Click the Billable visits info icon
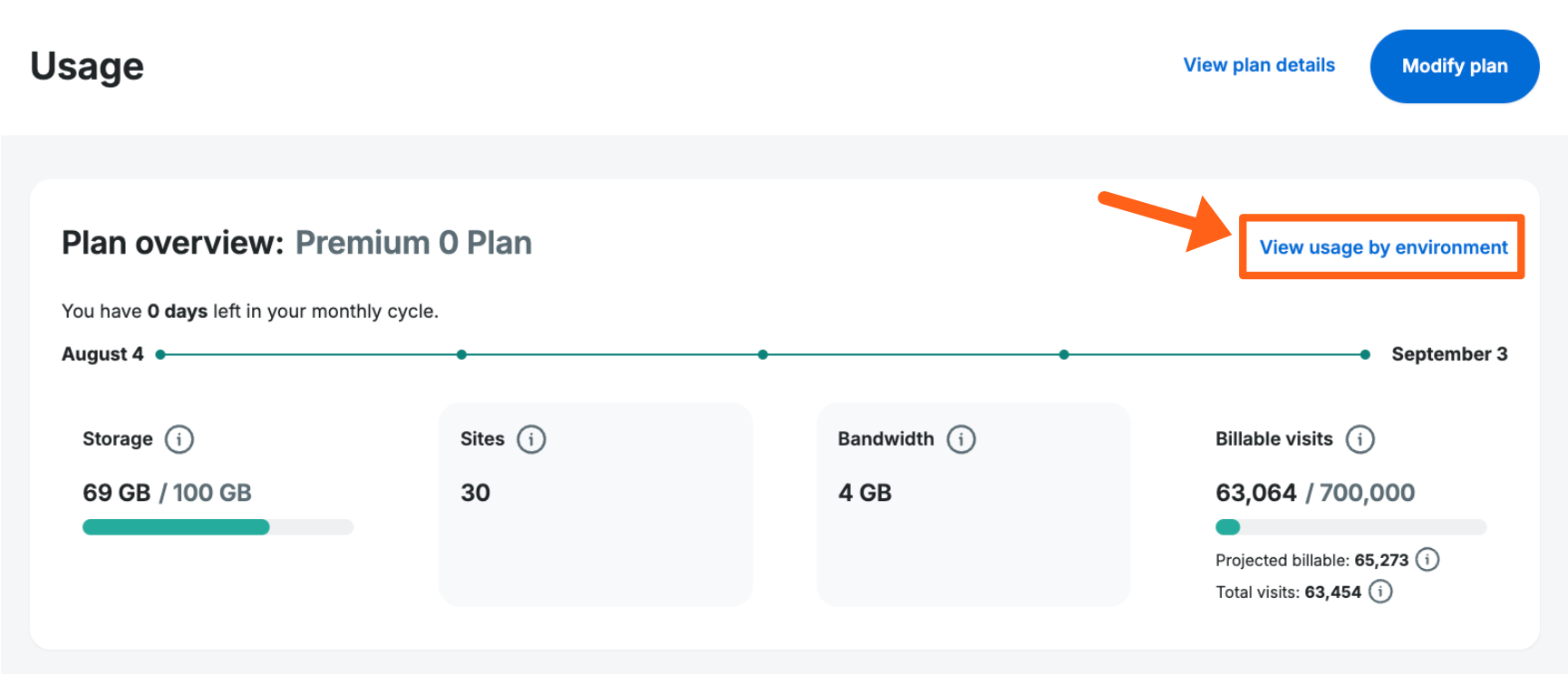This screenshot has height=674, width=1568. tap(1360, 439)
